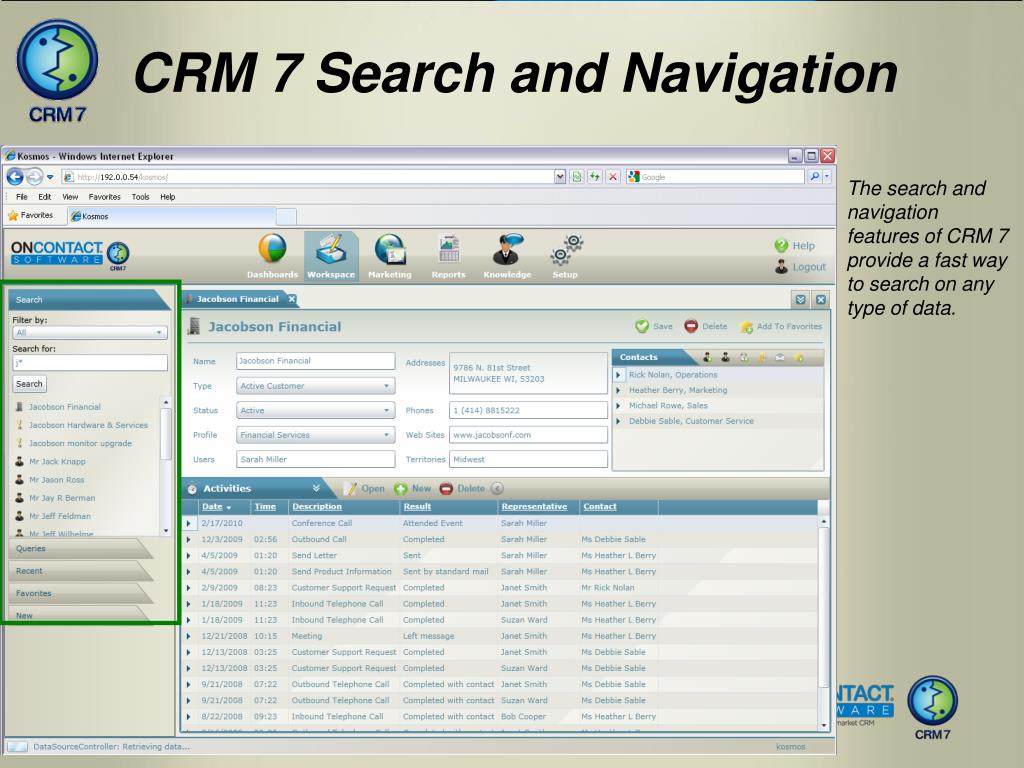Close the Jacobson Financial tab

coord(292,299)
